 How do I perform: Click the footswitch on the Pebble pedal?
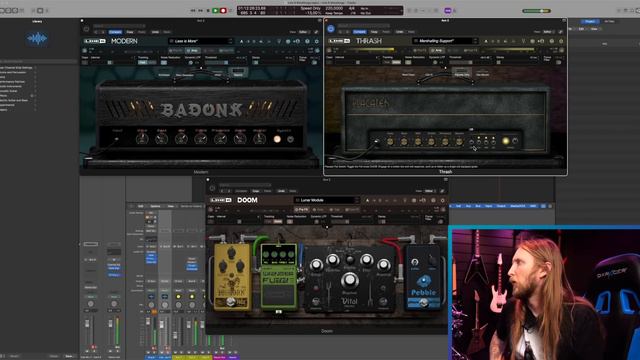(424, 302)
